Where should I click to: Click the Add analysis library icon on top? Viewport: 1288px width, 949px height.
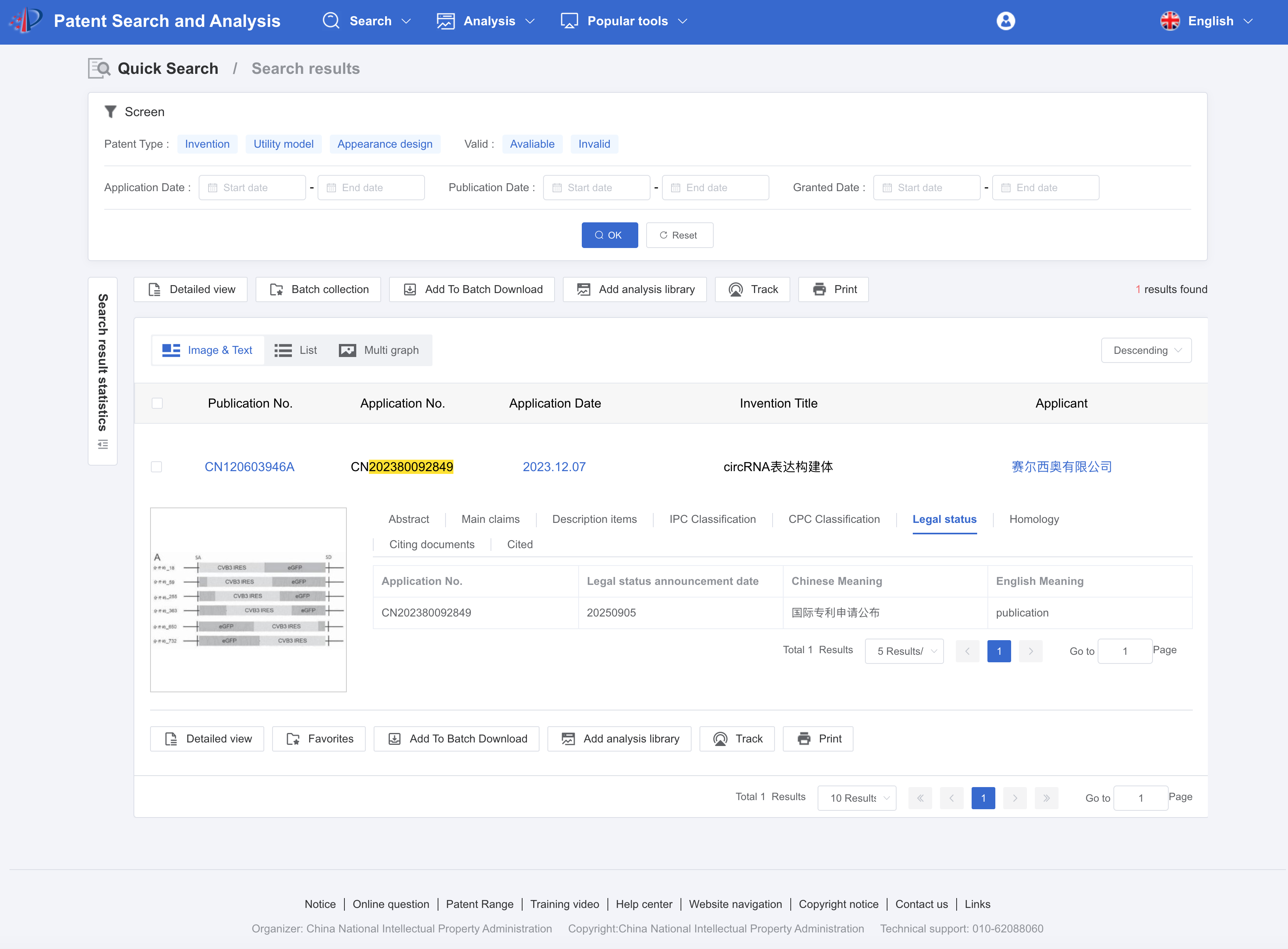(x=584, y=289)
